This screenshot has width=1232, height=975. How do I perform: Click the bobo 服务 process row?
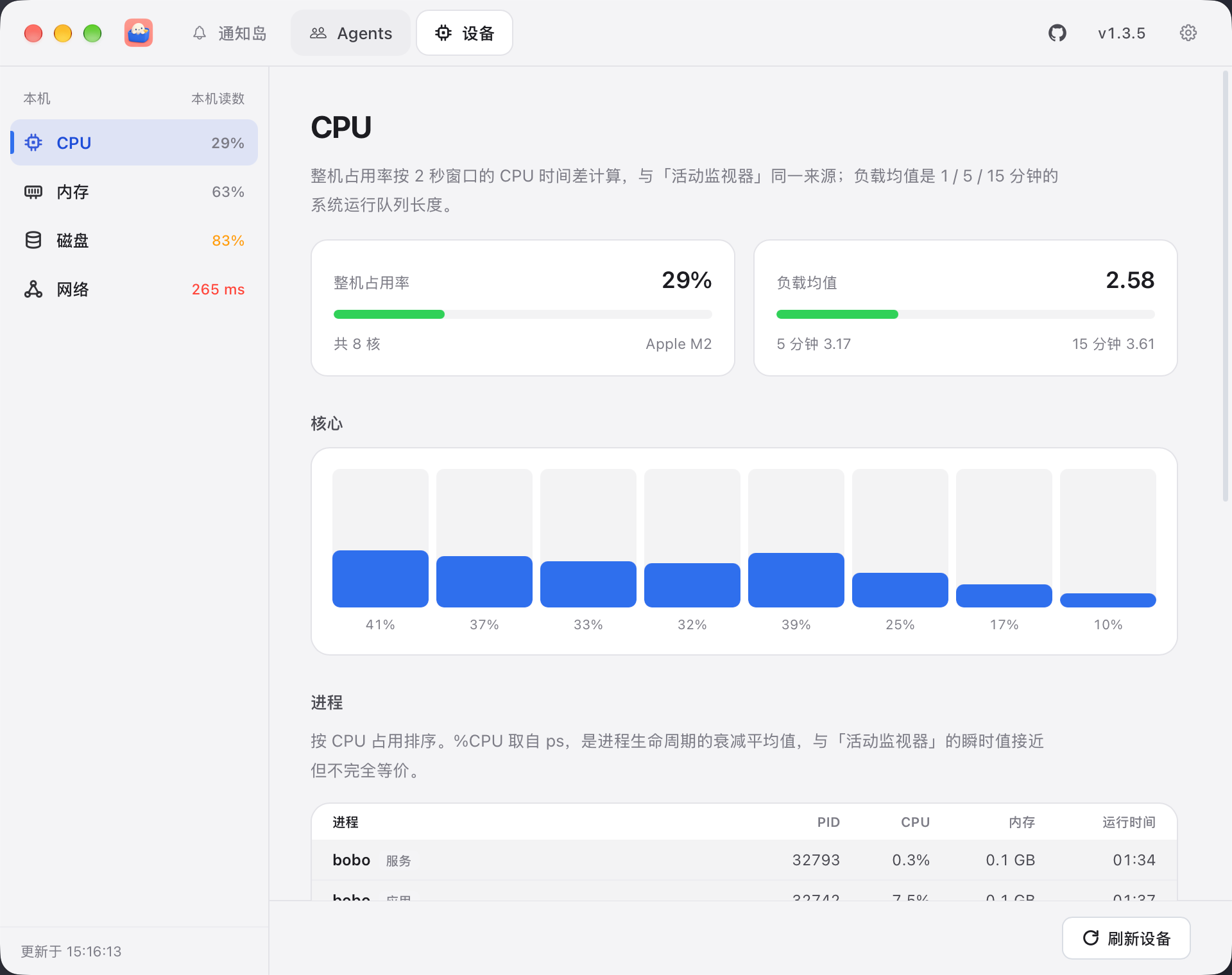point(744,860)
